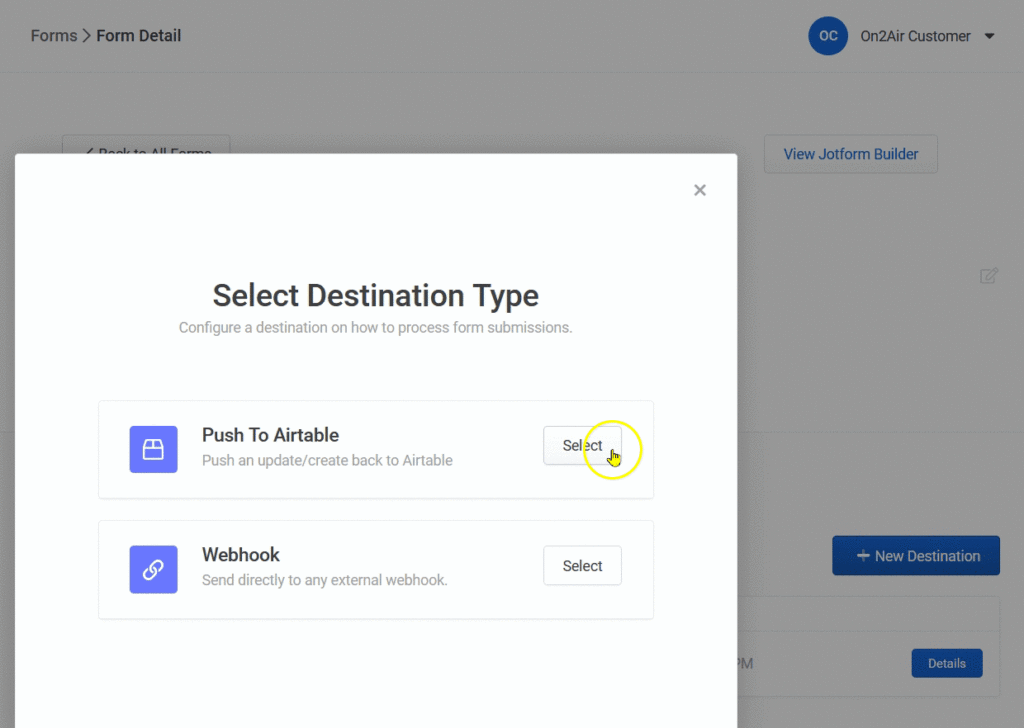This screenshot has height=728, width=1024.
Task: Click the Form Detail breadcrumb item
Action: point(138,35)
